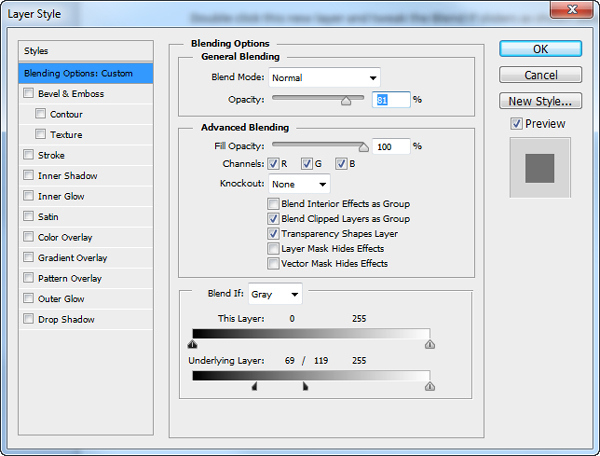Screen dimensions: 600x456
Task: Toggle the Preview checkbox
Action: pyautogui.click(x=516, y=124)
